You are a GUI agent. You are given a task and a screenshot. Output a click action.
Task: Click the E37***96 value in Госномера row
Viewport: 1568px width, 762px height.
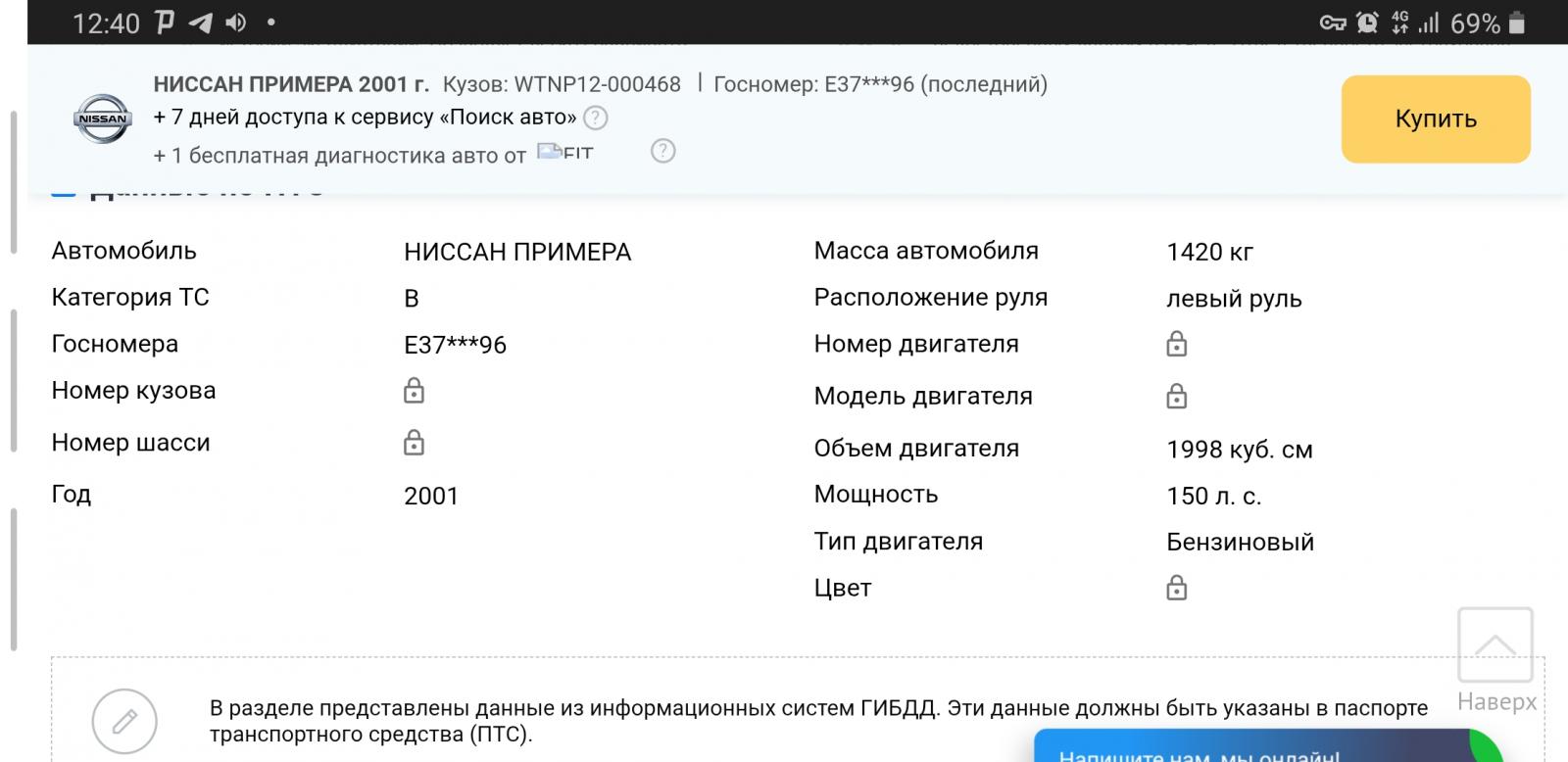pyautogui.click(x=455, y=345)
